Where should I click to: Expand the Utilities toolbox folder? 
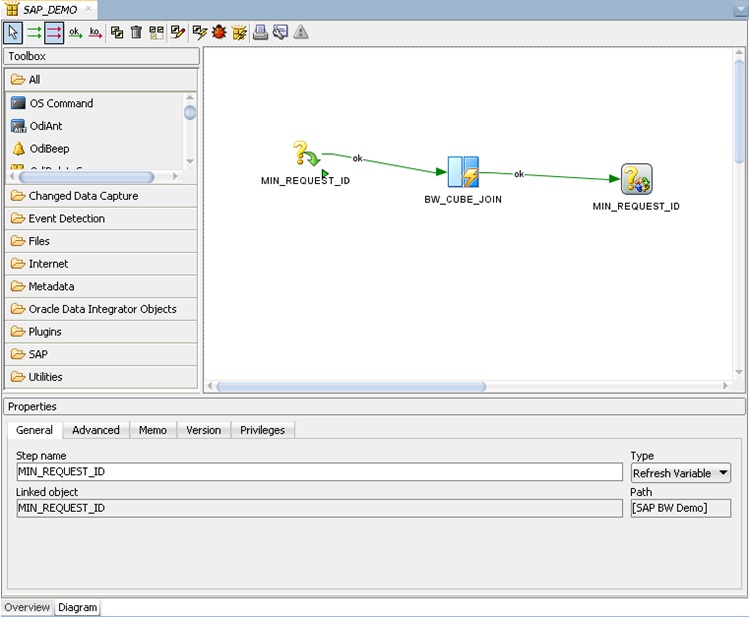pos(101,377)
